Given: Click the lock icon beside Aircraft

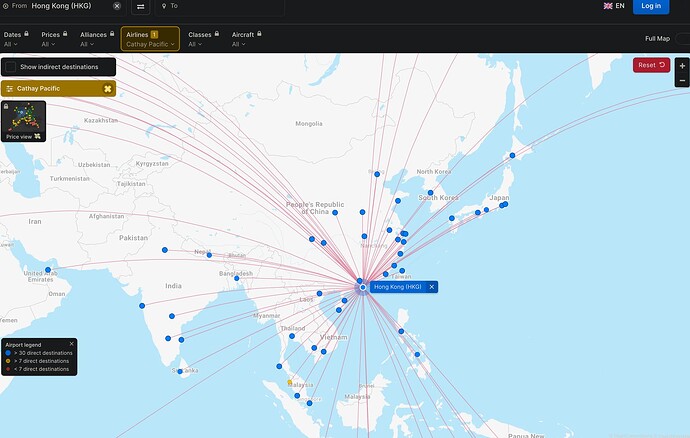Looking at the screenshot, I should (x=259, y=33).
